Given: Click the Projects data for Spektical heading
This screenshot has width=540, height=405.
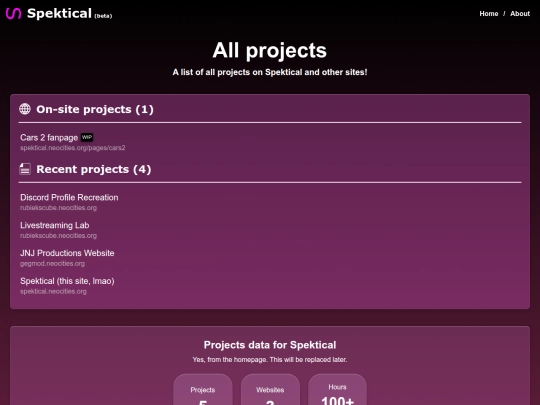Looking at the screenshot, I should pyautogui.click(x=270, y=345).
